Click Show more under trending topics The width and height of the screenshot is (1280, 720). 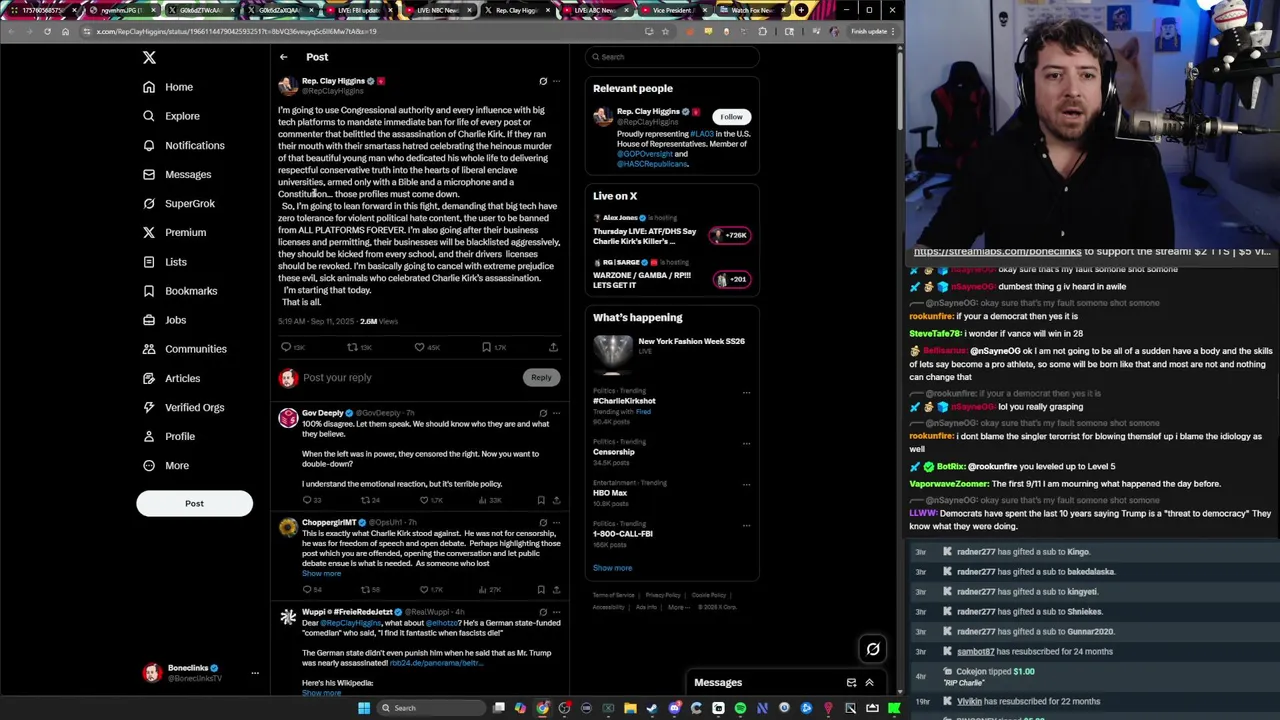pyautogui.click(x=612, y=568)
